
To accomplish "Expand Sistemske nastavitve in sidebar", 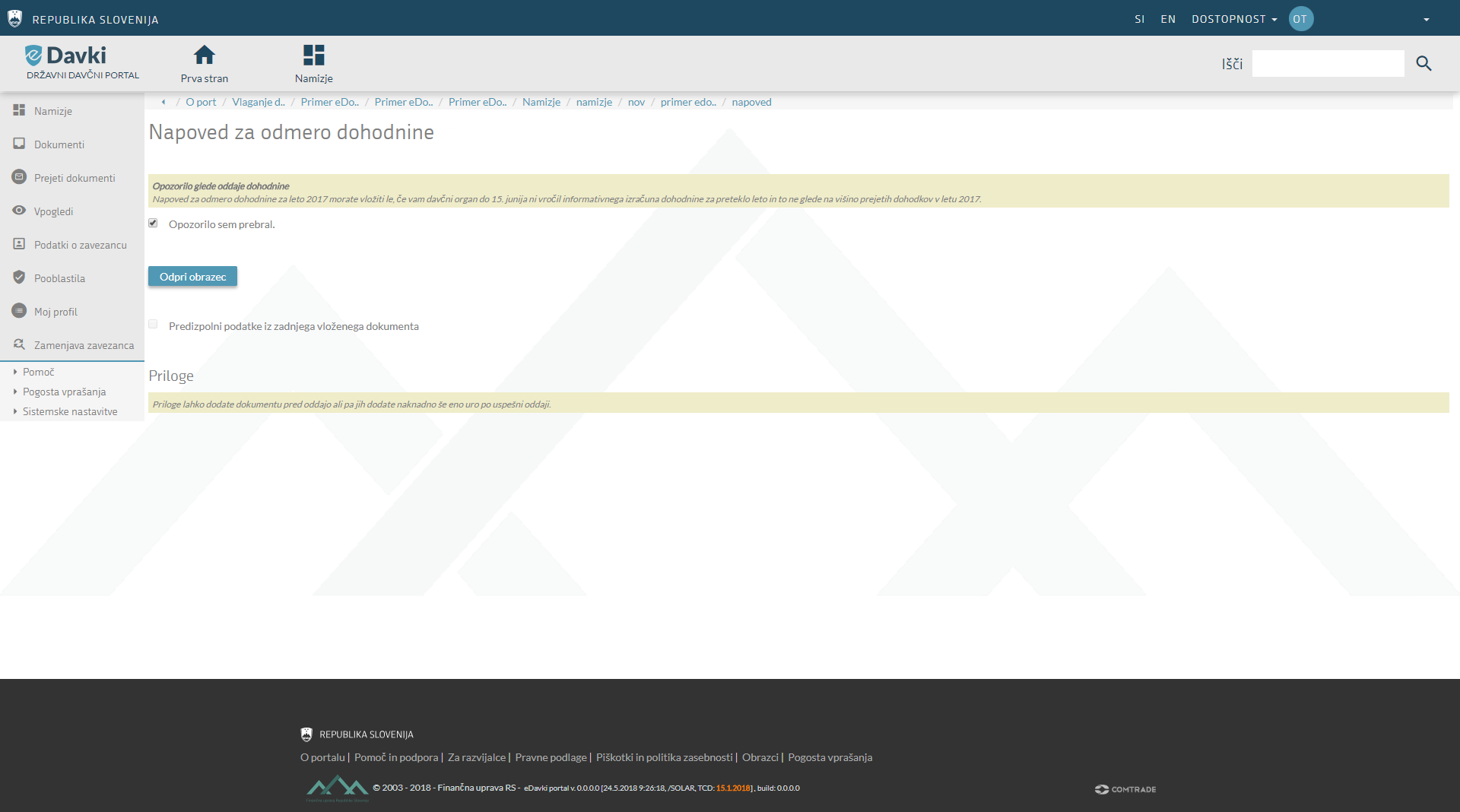I will [70, 411].
